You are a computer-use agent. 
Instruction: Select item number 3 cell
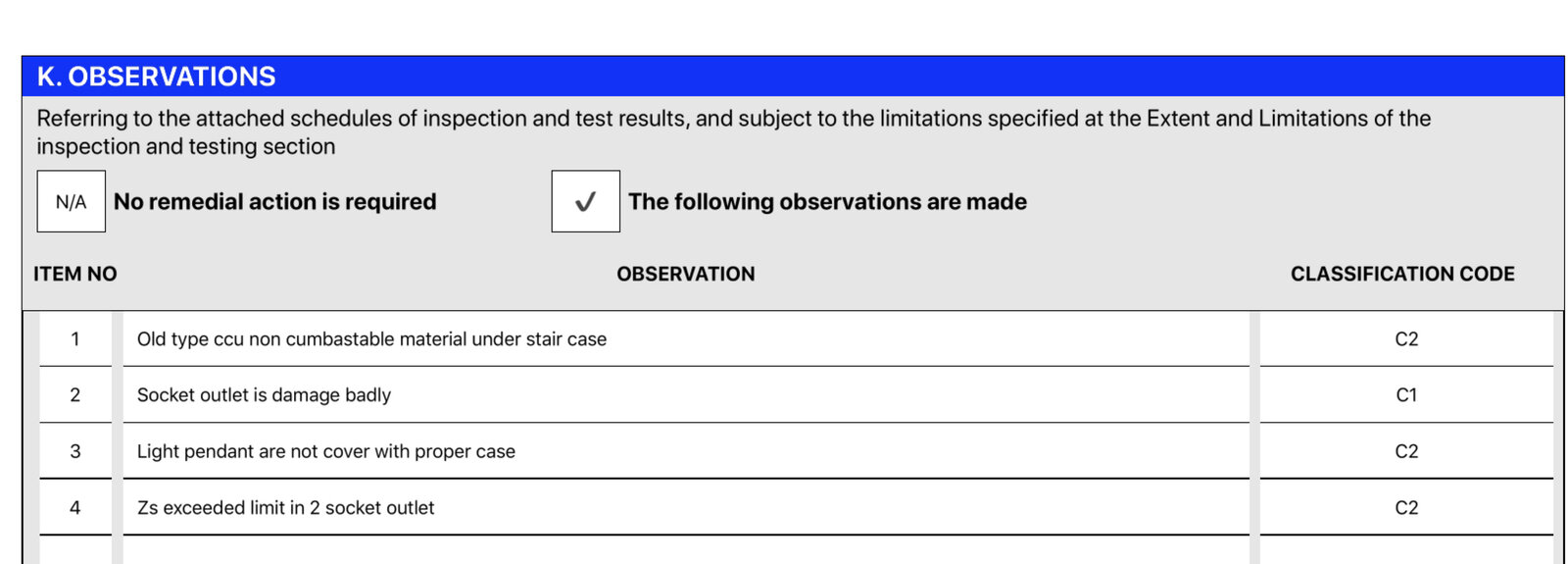click(x=75, y=451)
